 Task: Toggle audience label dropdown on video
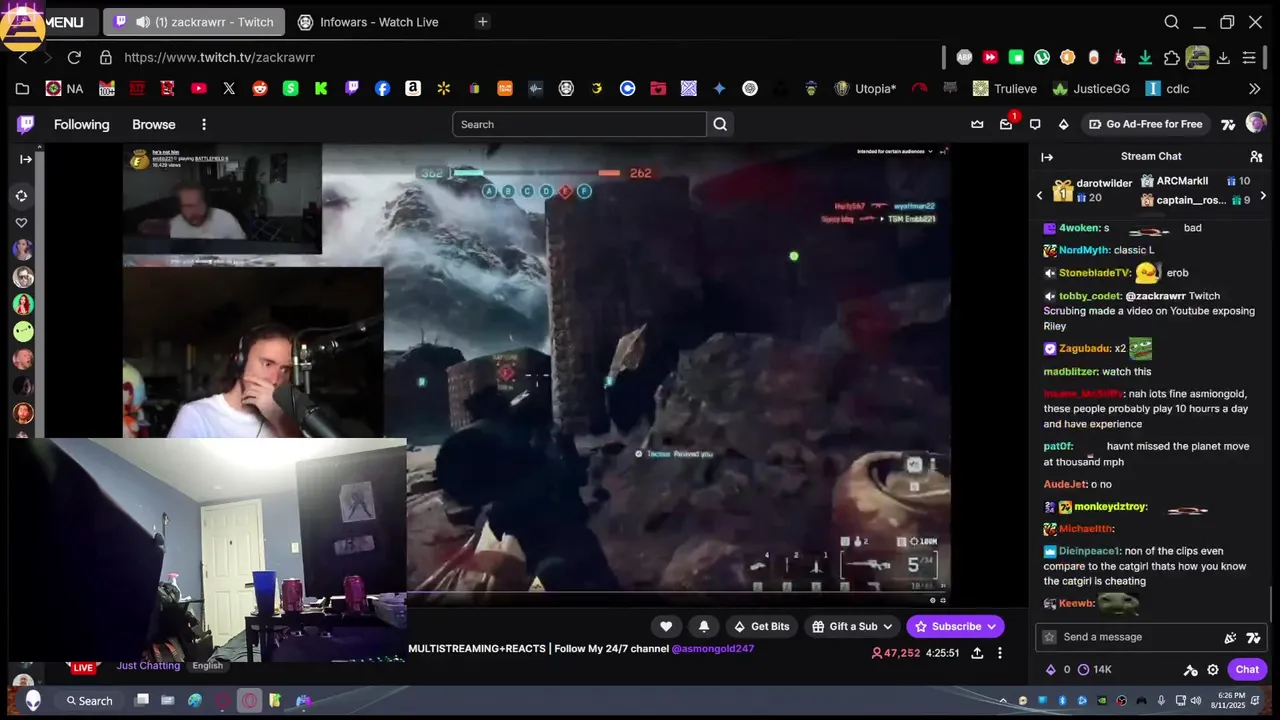tap(895, 151)
